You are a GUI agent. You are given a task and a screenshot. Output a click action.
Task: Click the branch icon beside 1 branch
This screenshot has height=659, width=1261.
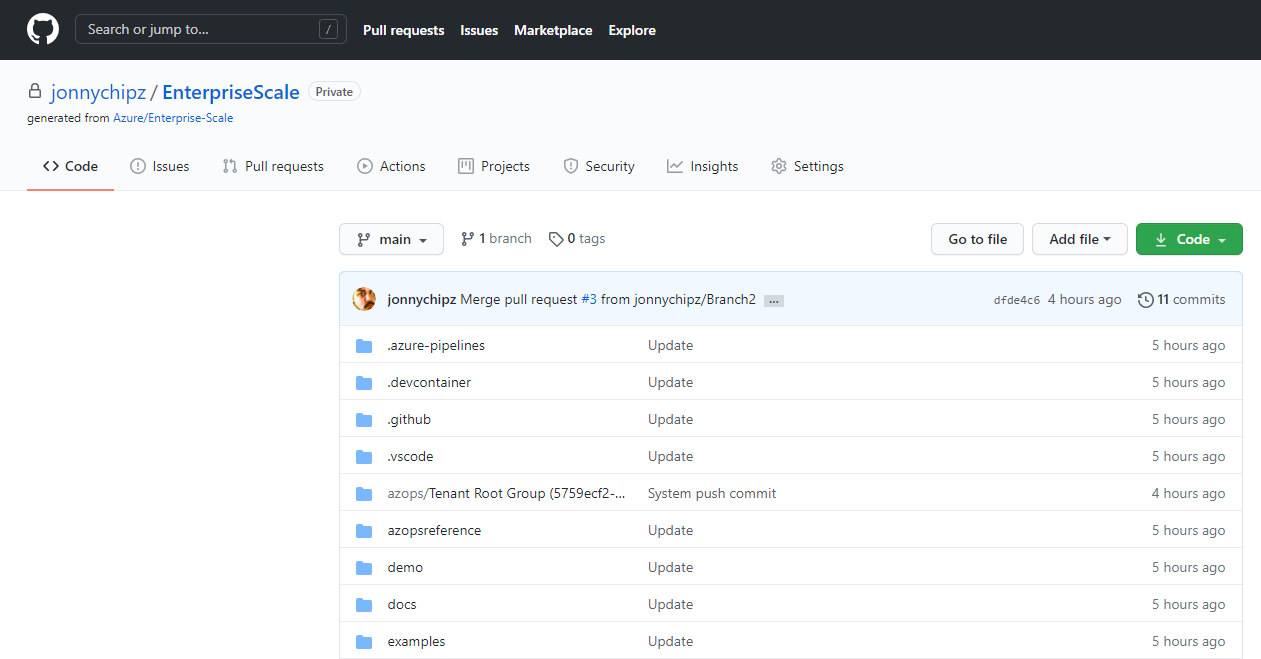click(x=467, y=239)
